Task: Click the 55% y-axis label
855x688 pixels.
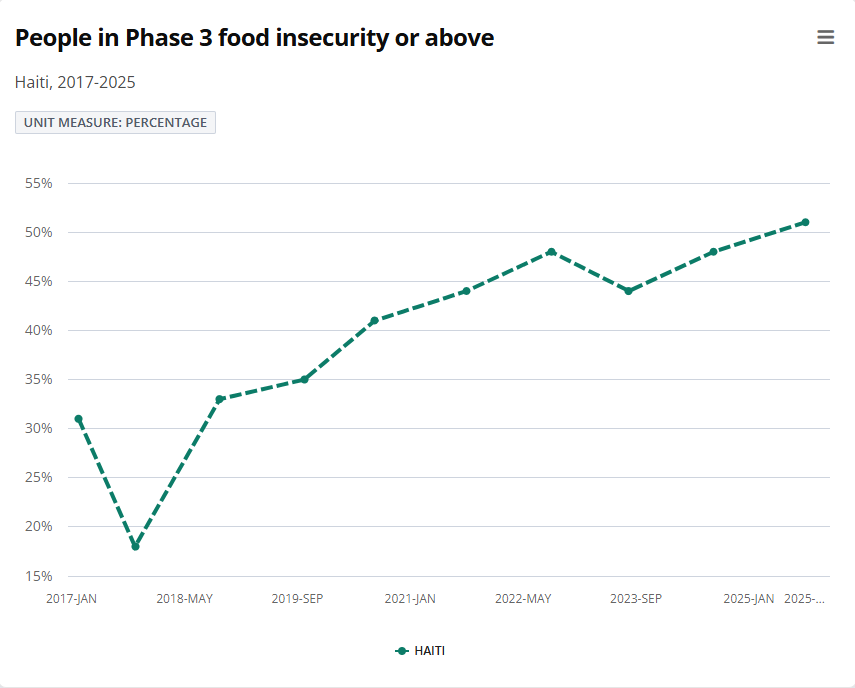Action: [38, 184]
